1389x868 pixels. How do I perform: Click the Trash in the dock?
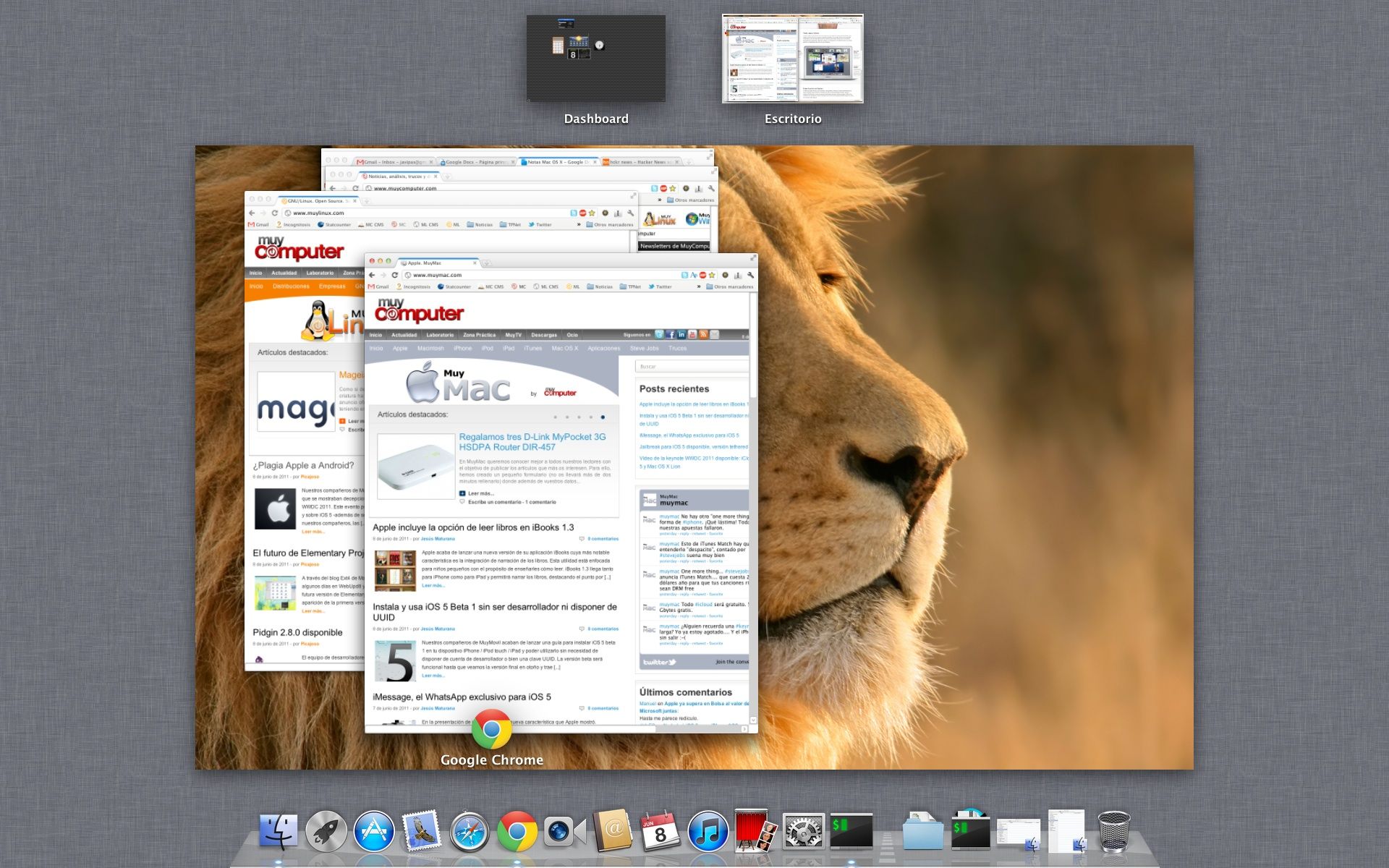tap(1113, 832)
